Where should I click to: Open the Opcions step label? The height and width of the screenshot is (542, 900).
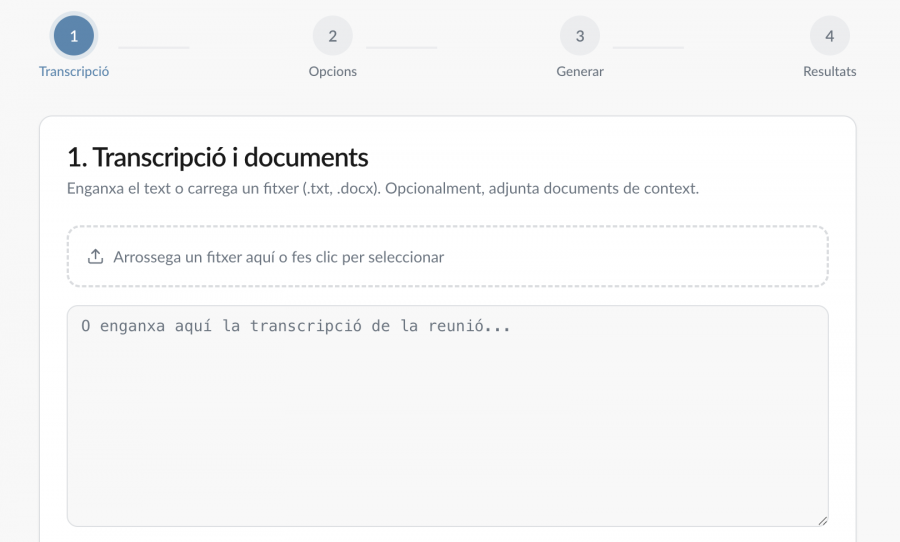[332, 72]
